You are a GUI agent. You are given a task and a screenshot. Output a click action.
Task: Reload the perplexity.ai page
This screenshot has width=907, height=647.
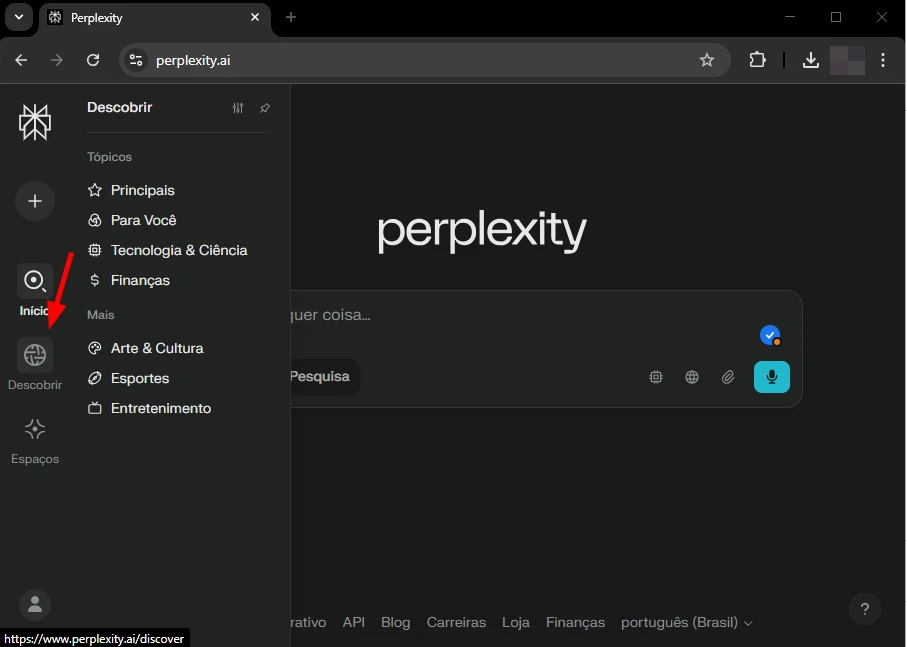93,60
